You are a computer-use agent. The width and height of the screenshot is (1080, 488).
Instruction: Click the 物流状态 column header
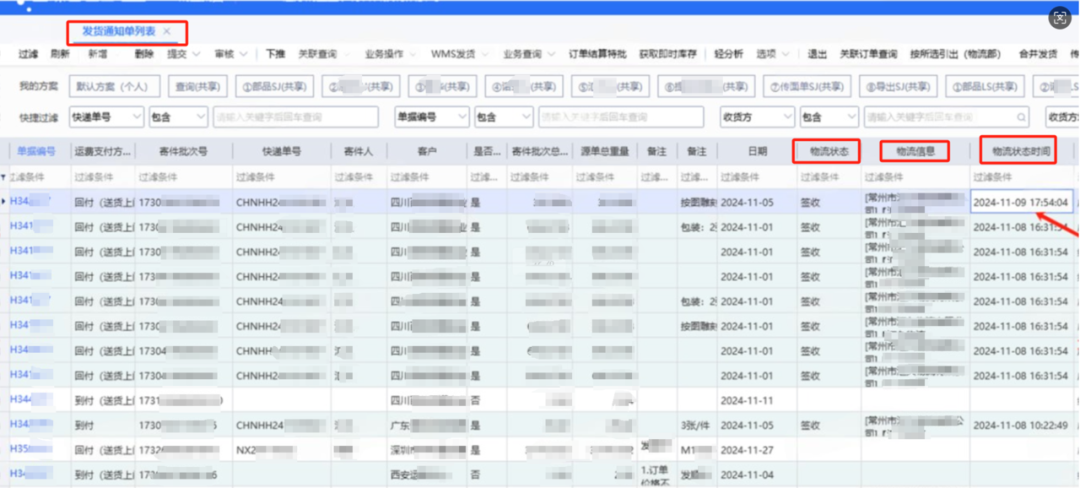827,151
